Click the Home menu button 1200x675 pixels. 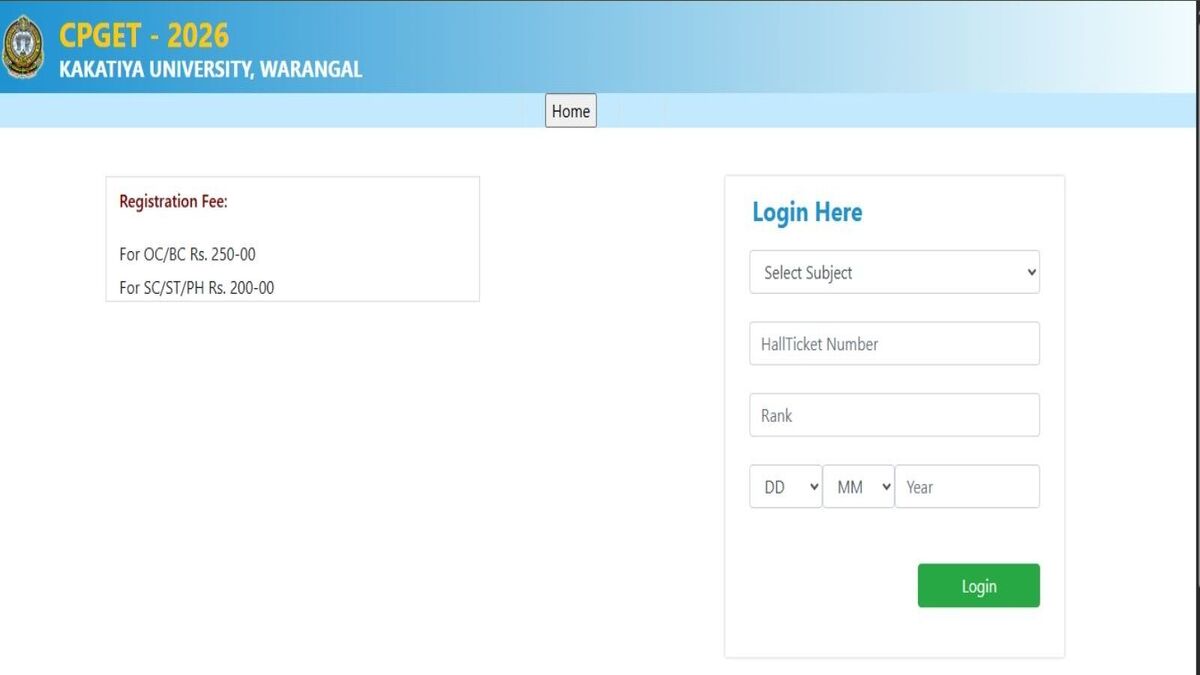click(x=571, y=111)
